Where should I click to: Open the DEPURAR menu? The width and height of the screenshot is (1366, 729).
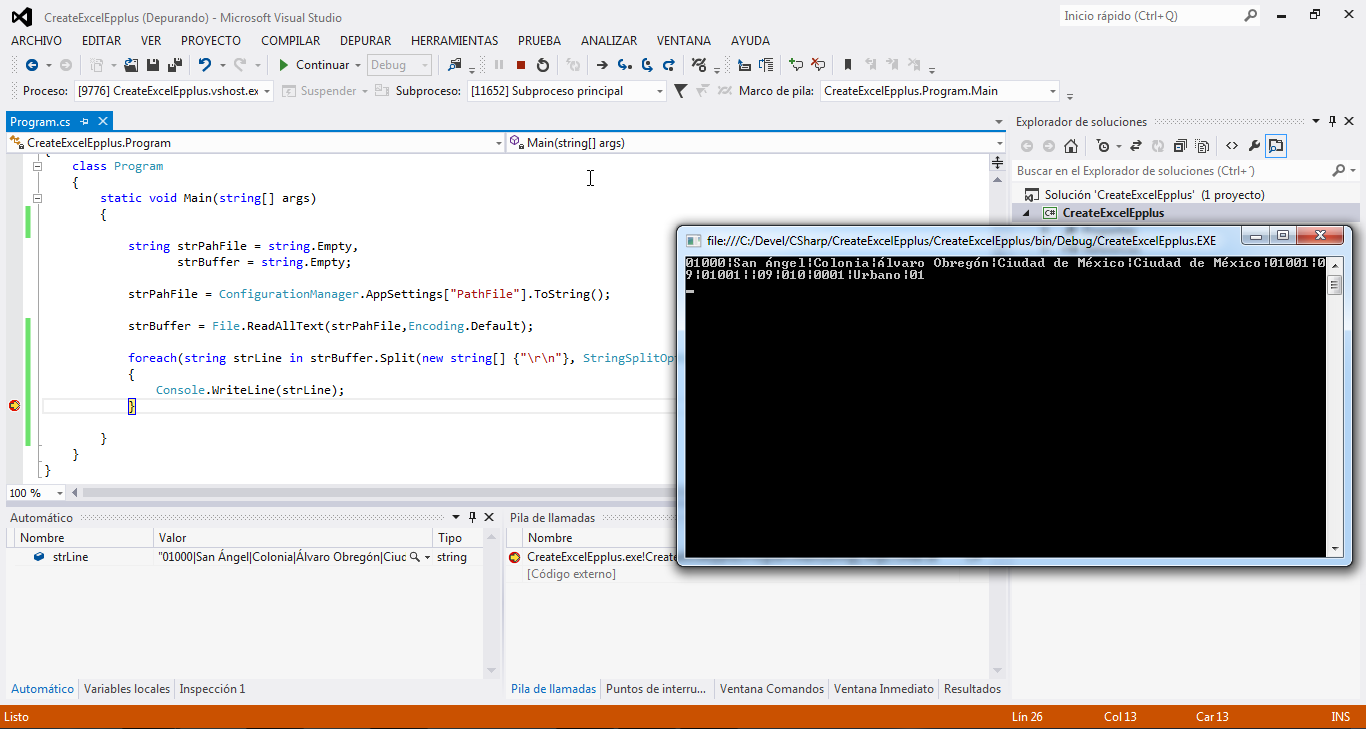365,41
